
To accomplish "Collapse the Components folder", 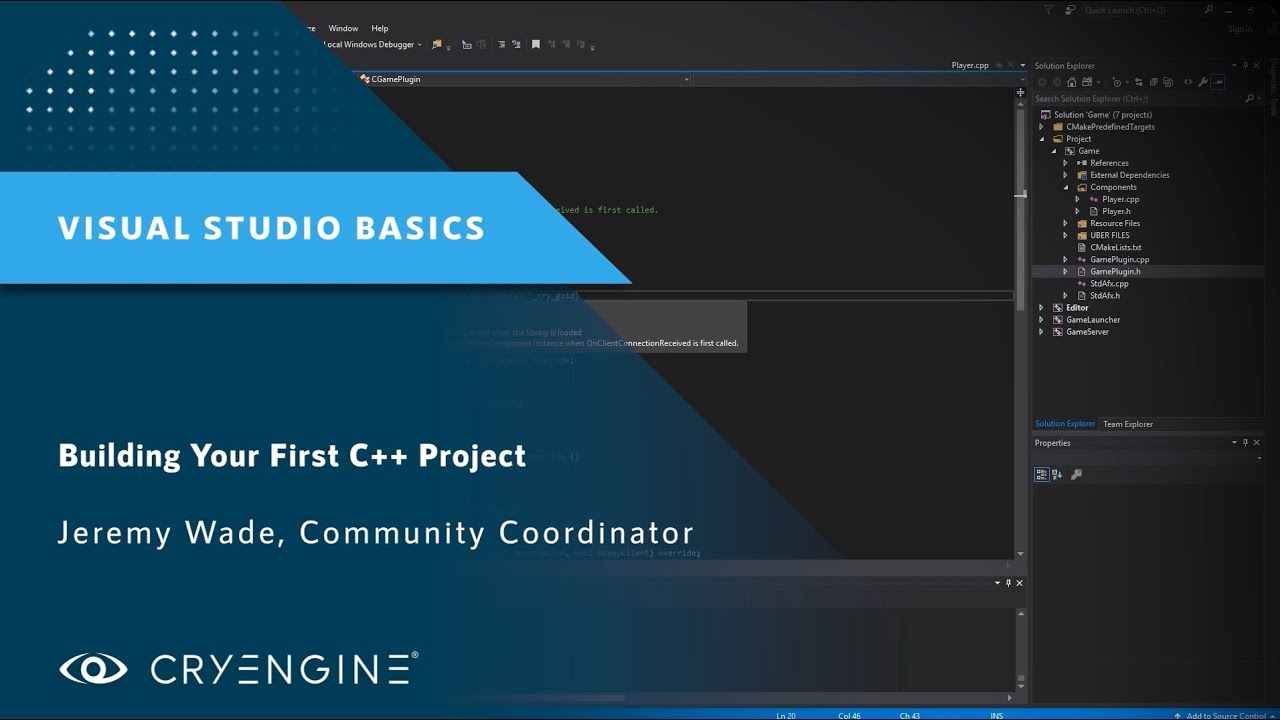I will [x=1065, y=187].
